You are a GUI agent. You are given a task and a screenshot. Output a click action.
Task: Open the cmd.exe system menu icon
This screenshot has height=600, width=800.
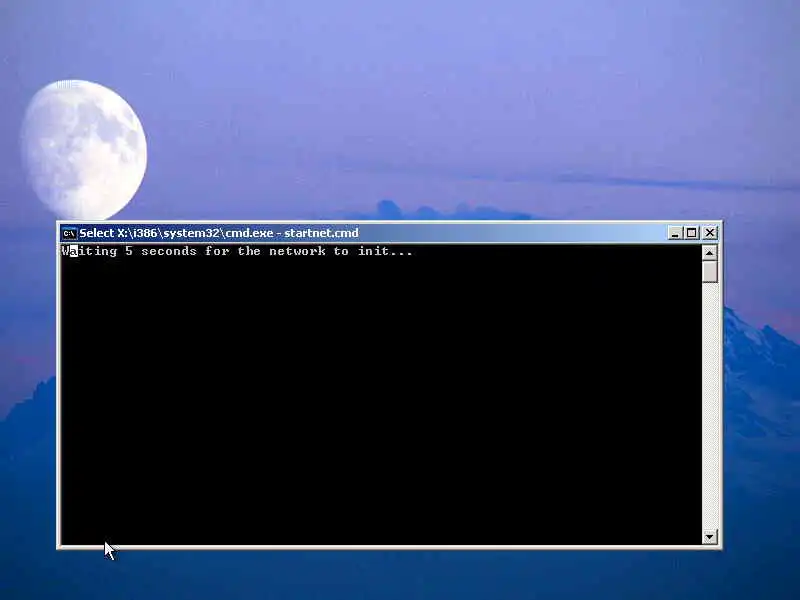(x=69, y=233)
